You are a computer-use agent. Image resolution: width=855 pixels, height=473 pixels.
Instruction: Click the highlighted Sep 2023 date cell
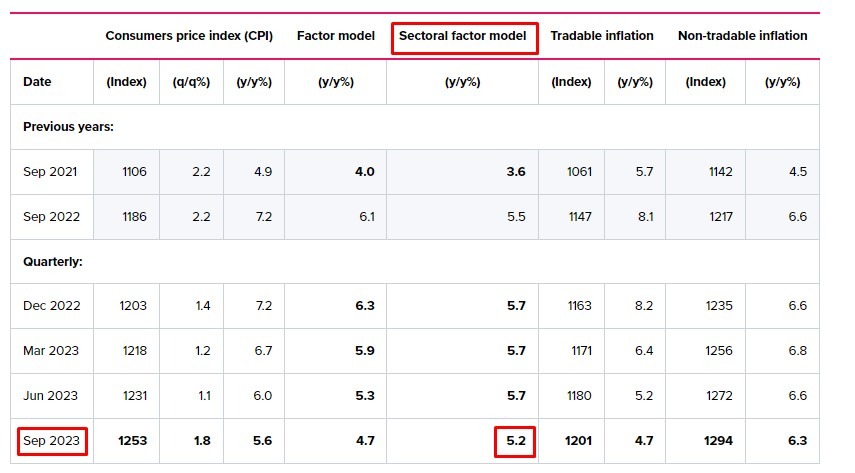point(52,441)
